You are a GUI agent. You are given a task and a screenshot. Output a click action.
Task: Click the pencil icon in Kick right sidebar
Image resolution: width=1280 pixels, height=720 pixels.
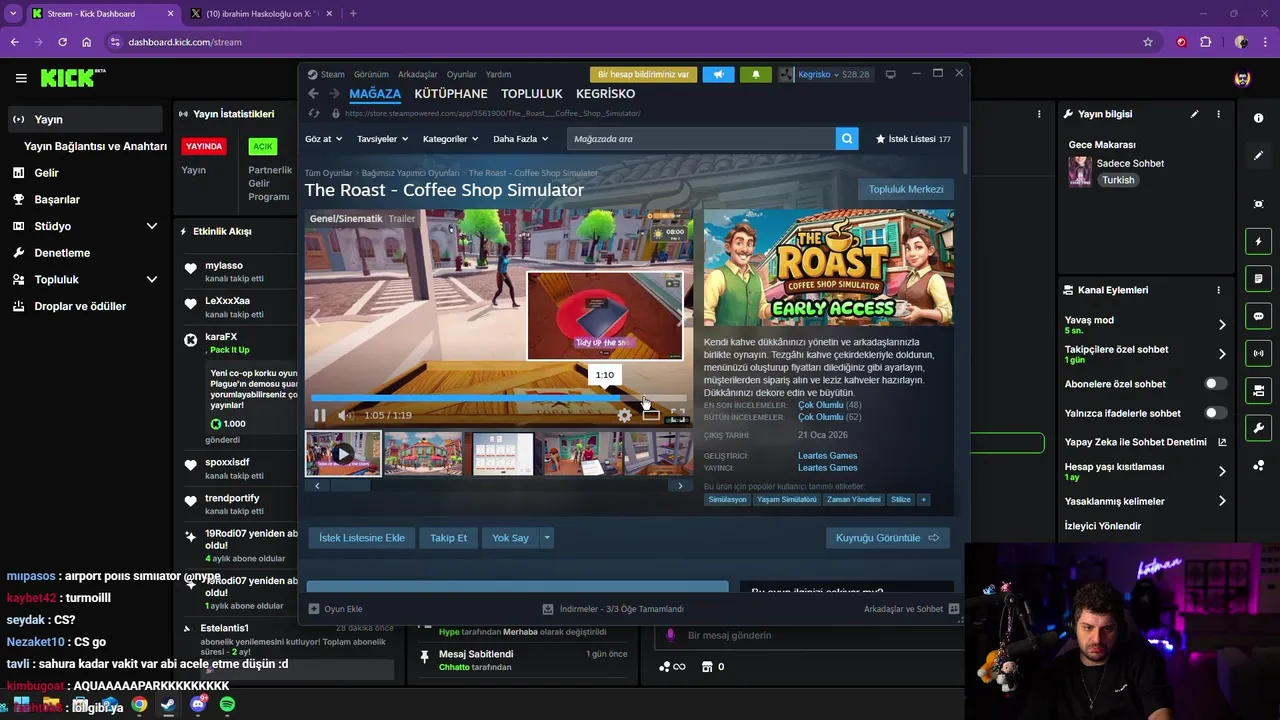(1258, 156)
